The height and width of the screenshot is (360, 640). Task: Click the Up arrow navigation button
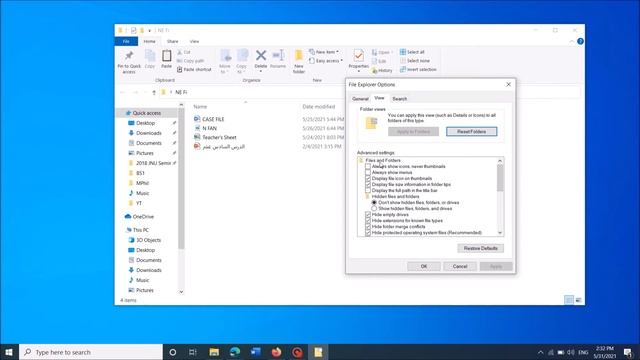154,93
